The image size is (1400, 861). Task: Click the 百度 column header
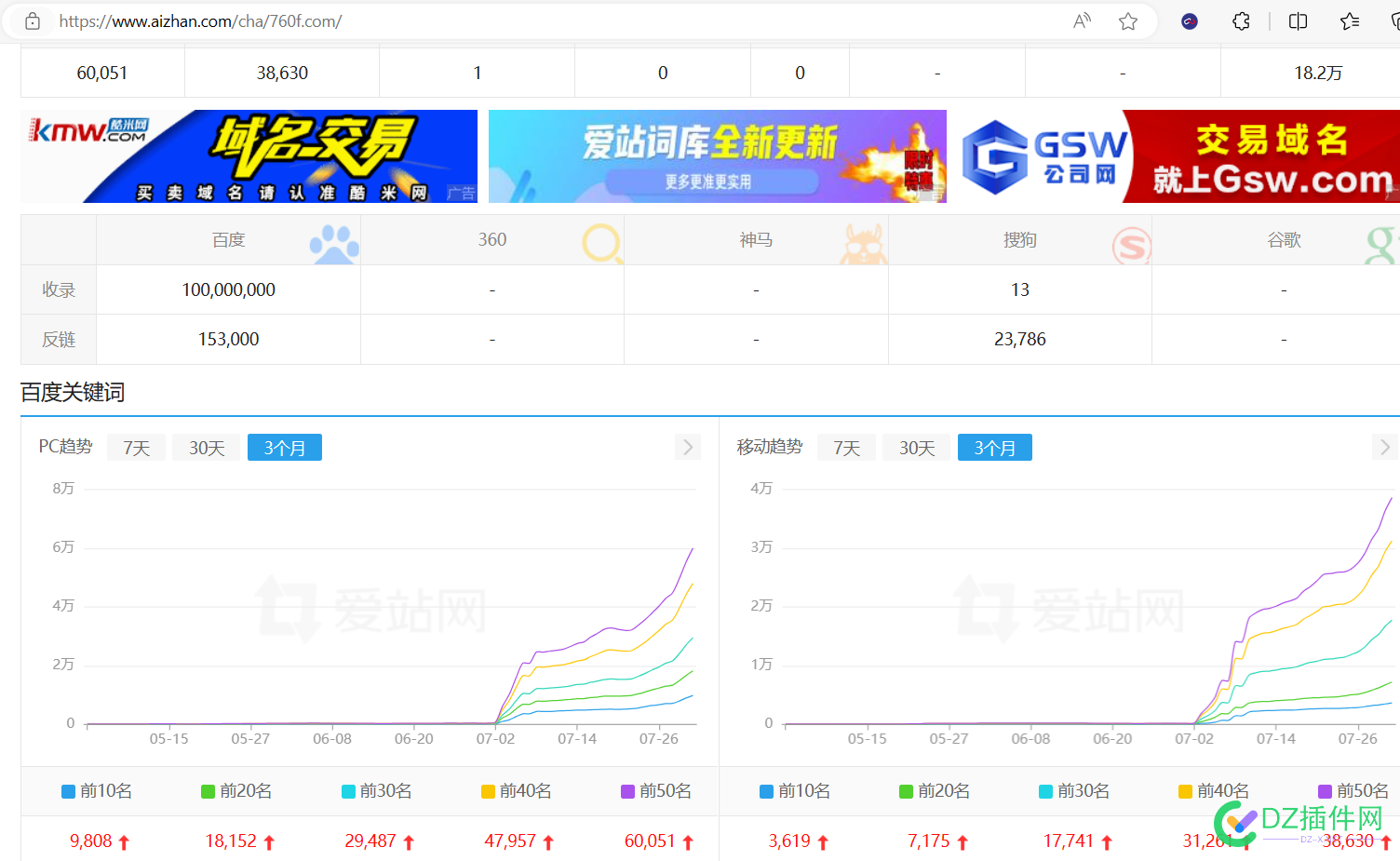[x=228, y=240]
